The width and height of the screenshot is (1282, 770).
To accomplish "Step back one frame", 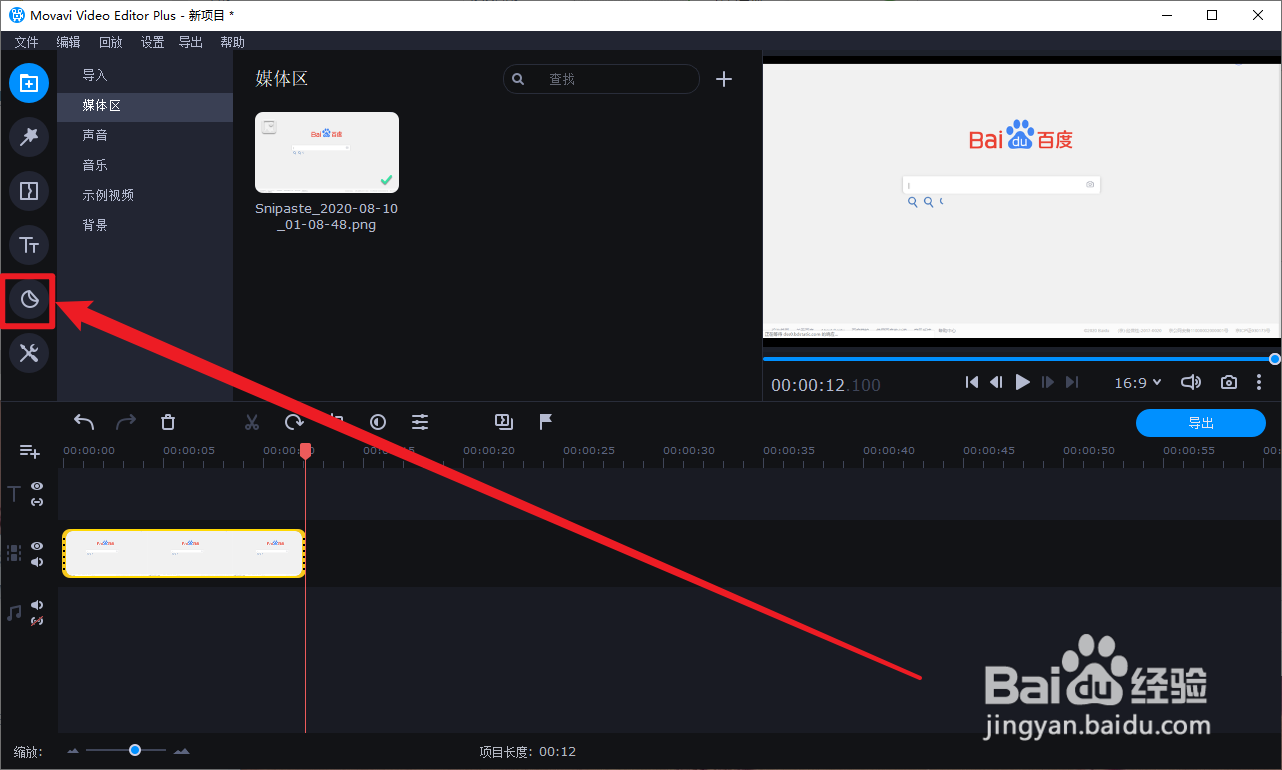I will pyautogui.click(x=996, y=382).
